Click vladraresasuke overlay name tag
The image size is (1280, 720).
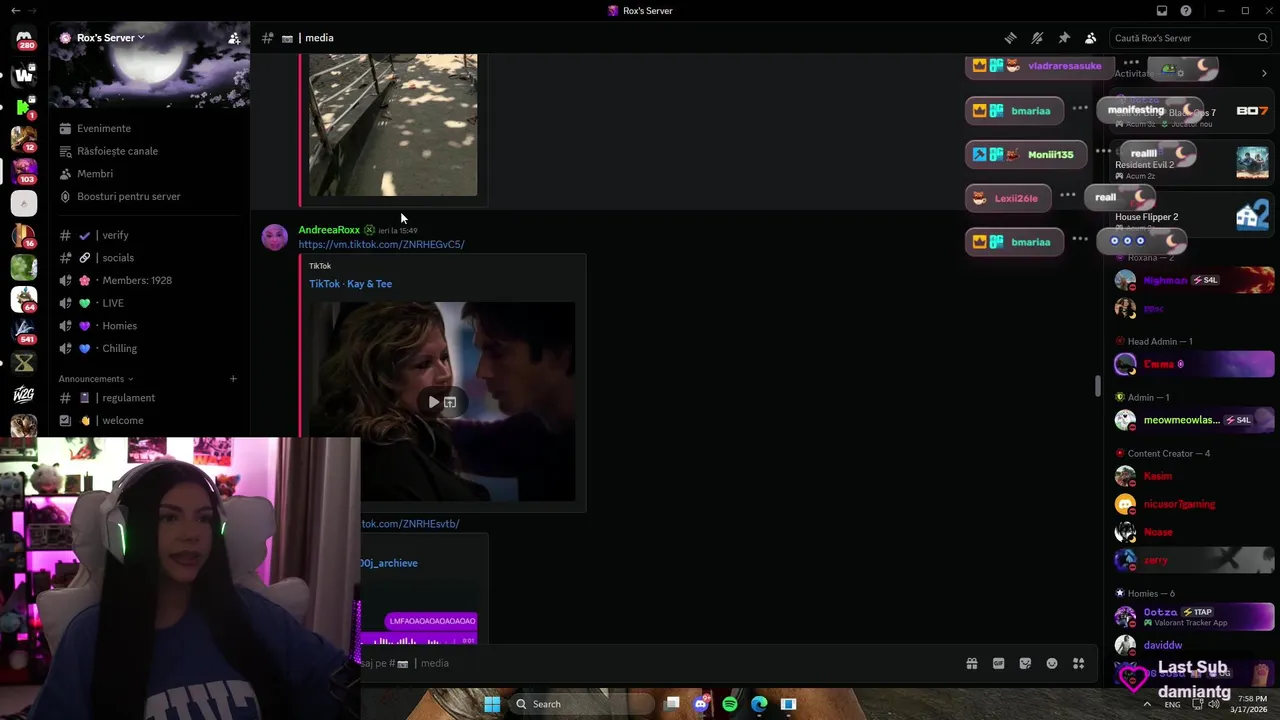pos(1040,66)
